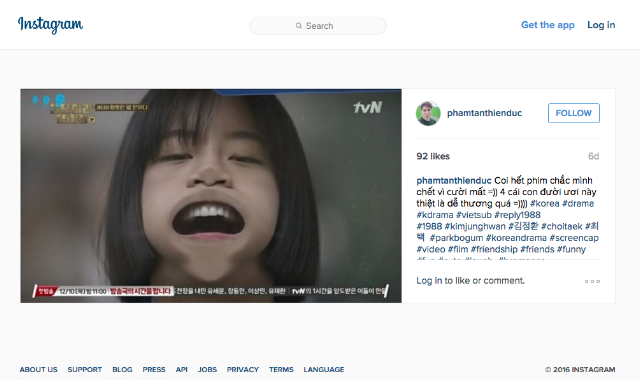View the 92 likes count
Screen dimensions: 640x380
tap(433, 156)
